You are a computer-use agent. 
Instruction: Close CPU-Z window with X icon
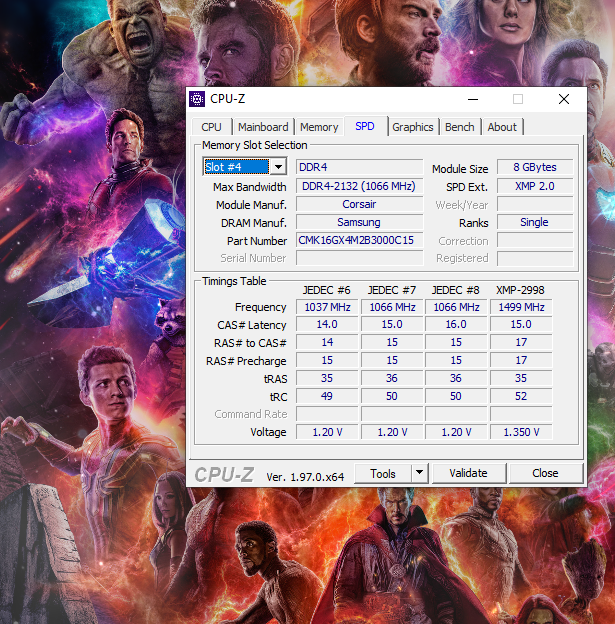(564, 99)
